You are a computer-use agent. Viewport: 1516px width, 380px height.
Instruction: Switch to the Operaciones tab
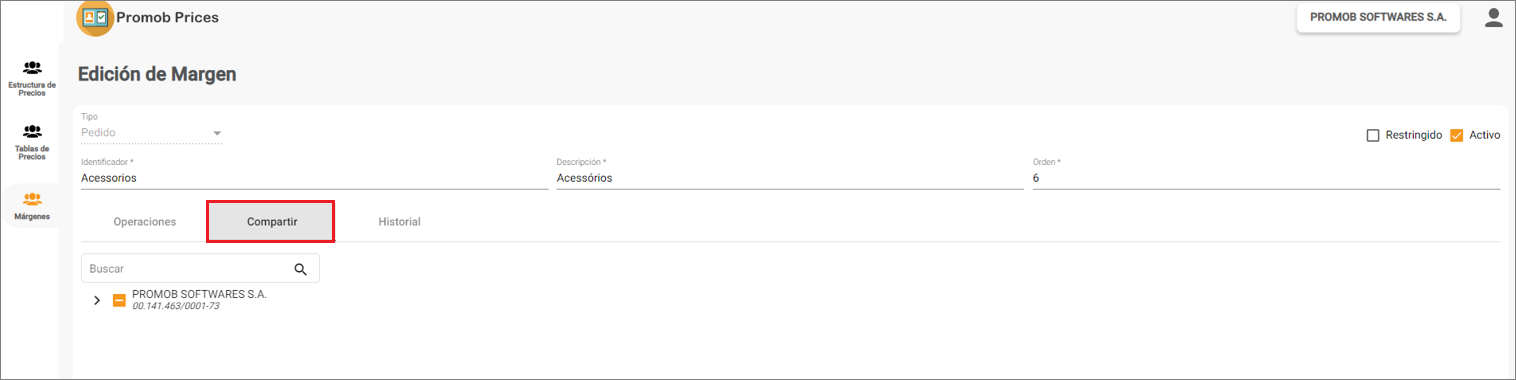[145, 221]
